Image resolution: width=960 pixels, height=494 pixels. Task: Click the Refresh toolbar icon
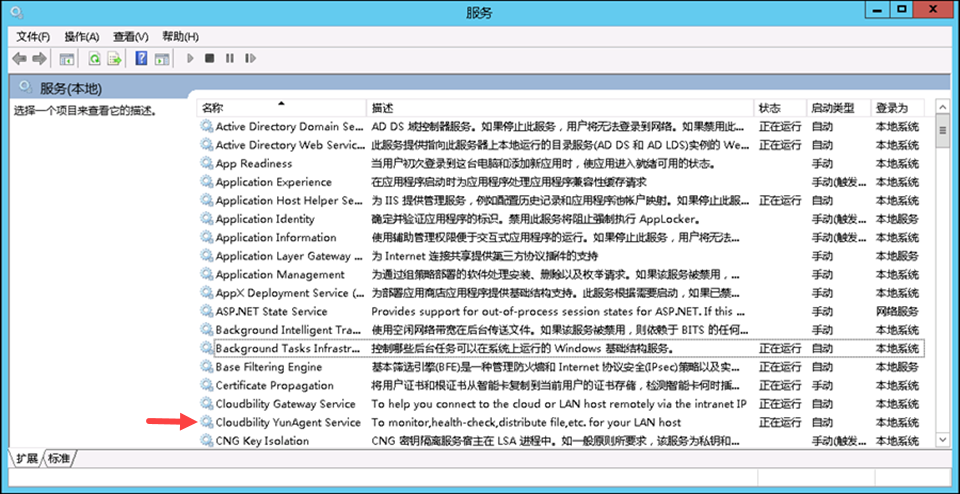point(94,59)
